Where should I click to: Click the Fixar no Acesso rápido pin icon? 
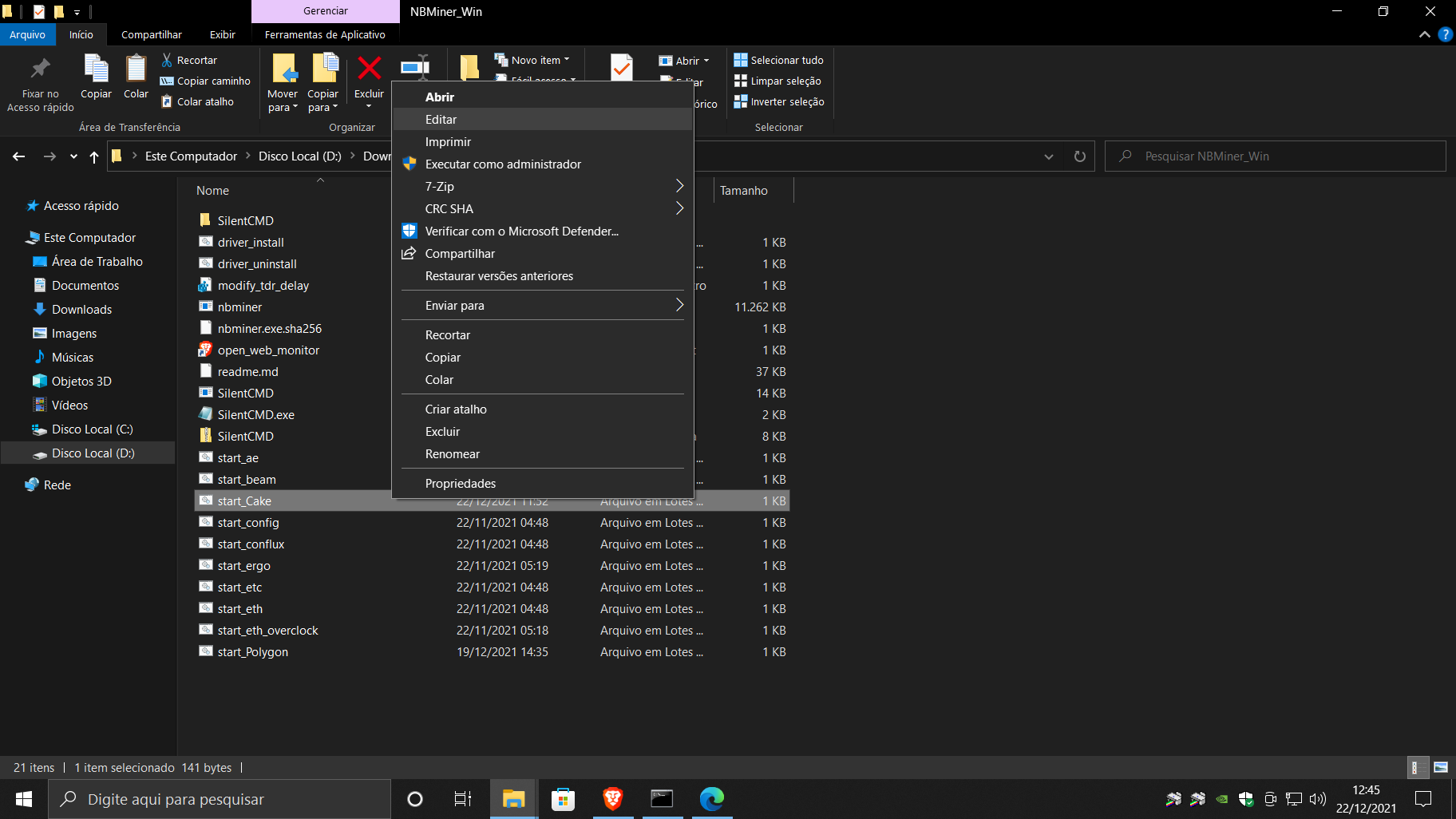[x=40, y=69]
